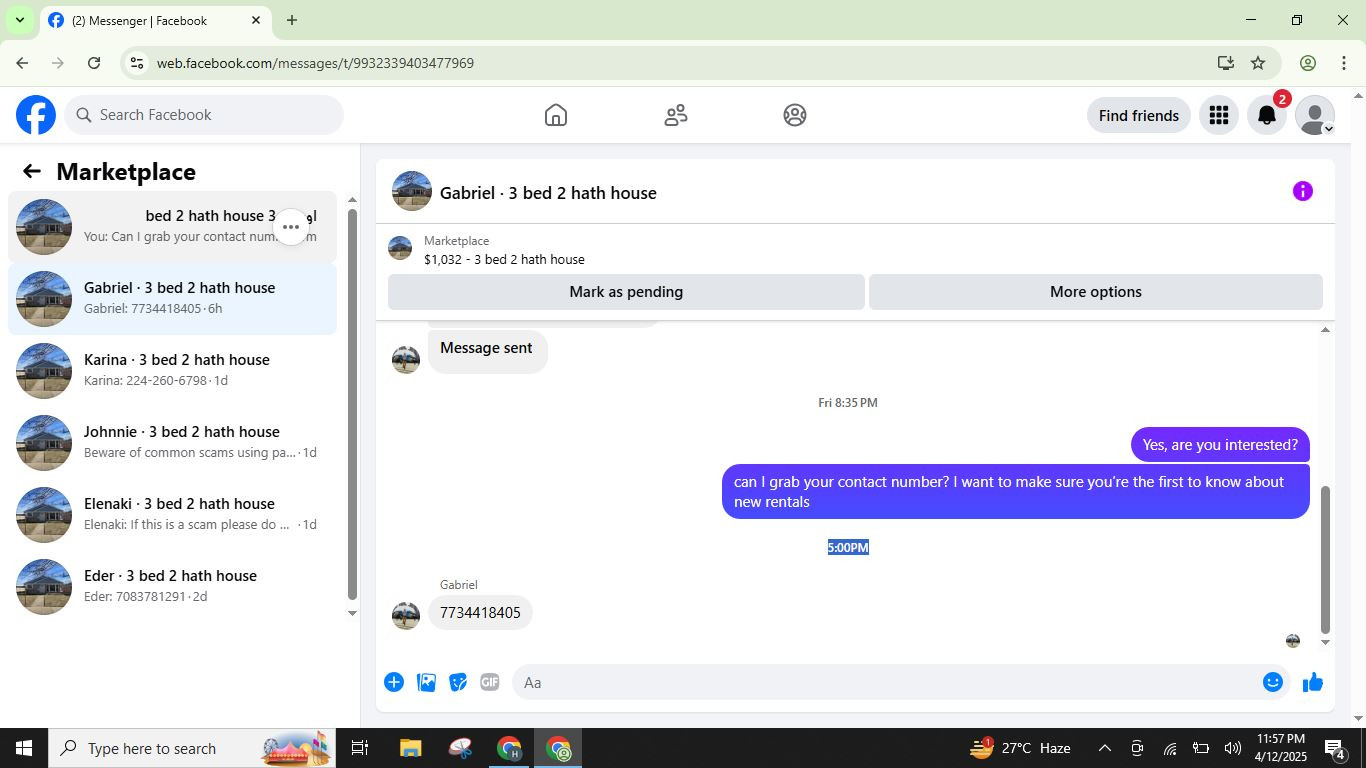
Task: Open a new browser tab
Action: [292, 20]
